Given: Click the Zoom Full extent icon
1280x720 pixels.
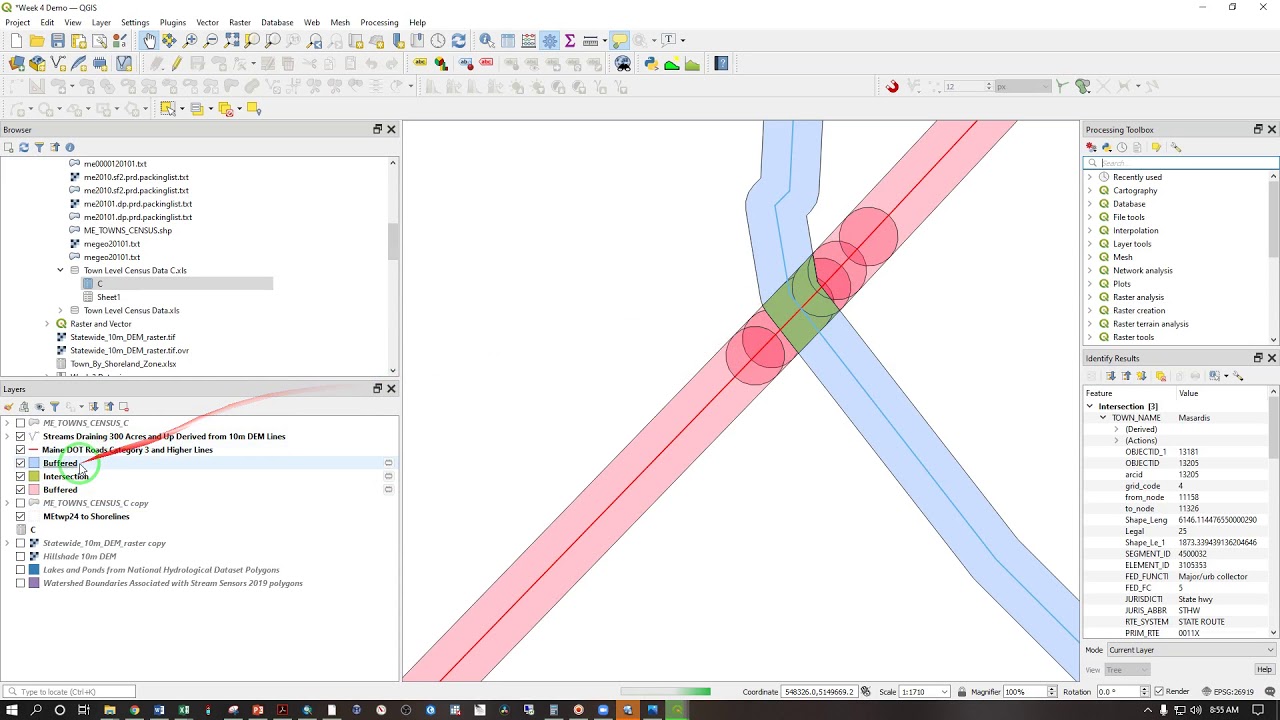Looking at the screenshot, I should 232,41.
